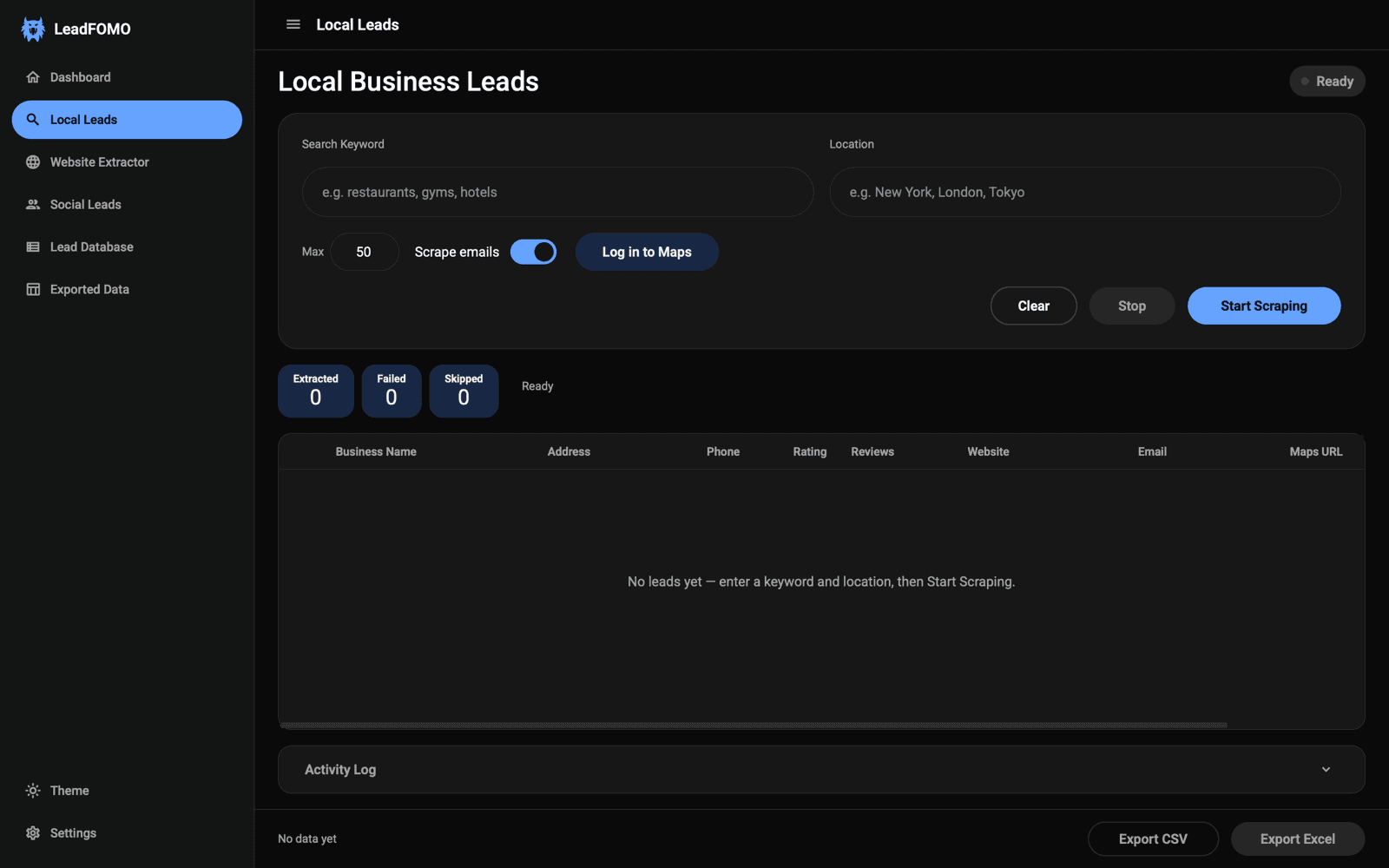This screenshot has width=1389, height=868.
Task: Toggle the hamburger sidebar menu icon
Action: pyautogui.click(x=293, y=24)
